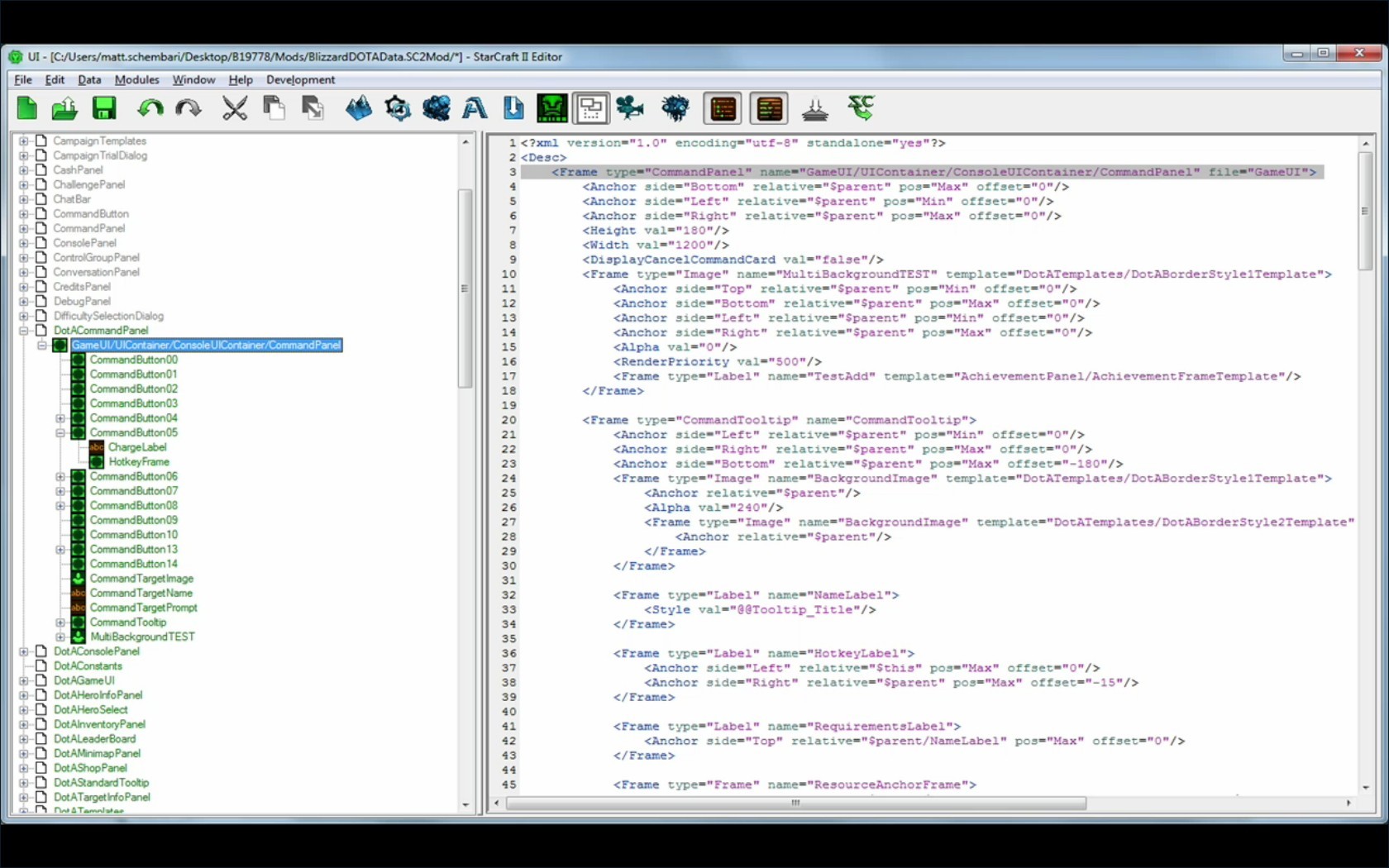1389x868 pixels.
Task: Expand the CommandButton tree node
Action: pos(23,213)
